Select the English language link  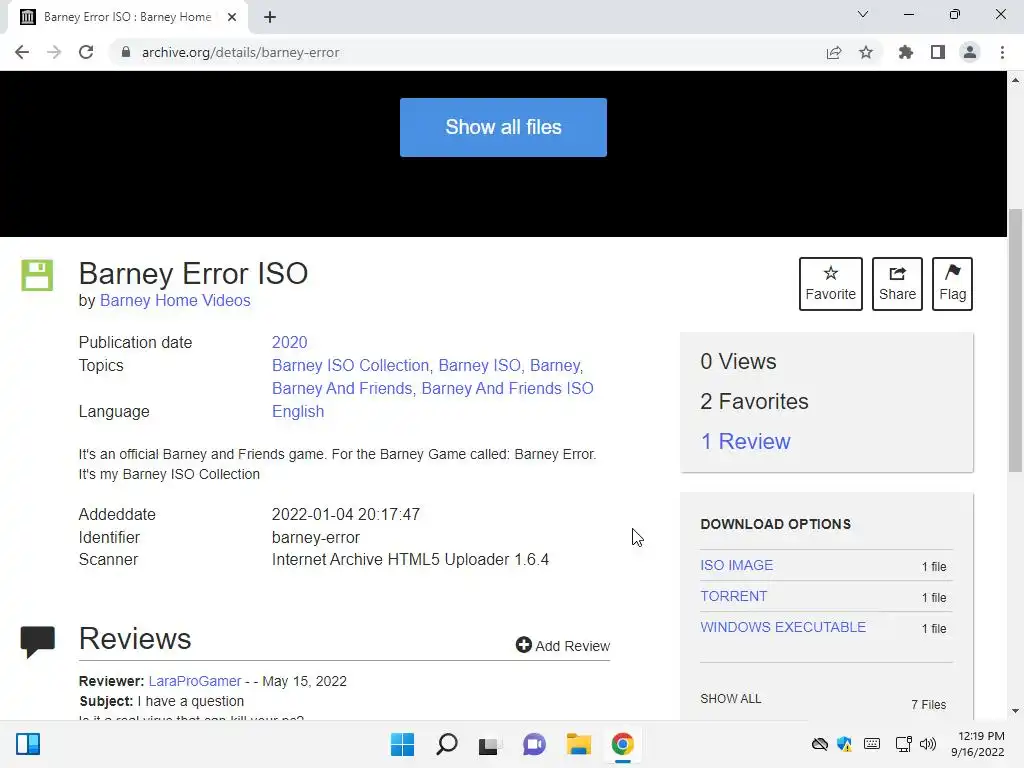point(298,411)
